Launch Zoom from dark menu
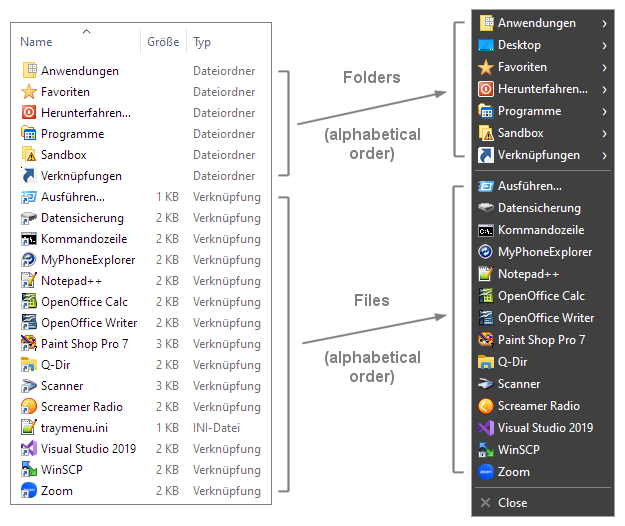 click(543, 472)
